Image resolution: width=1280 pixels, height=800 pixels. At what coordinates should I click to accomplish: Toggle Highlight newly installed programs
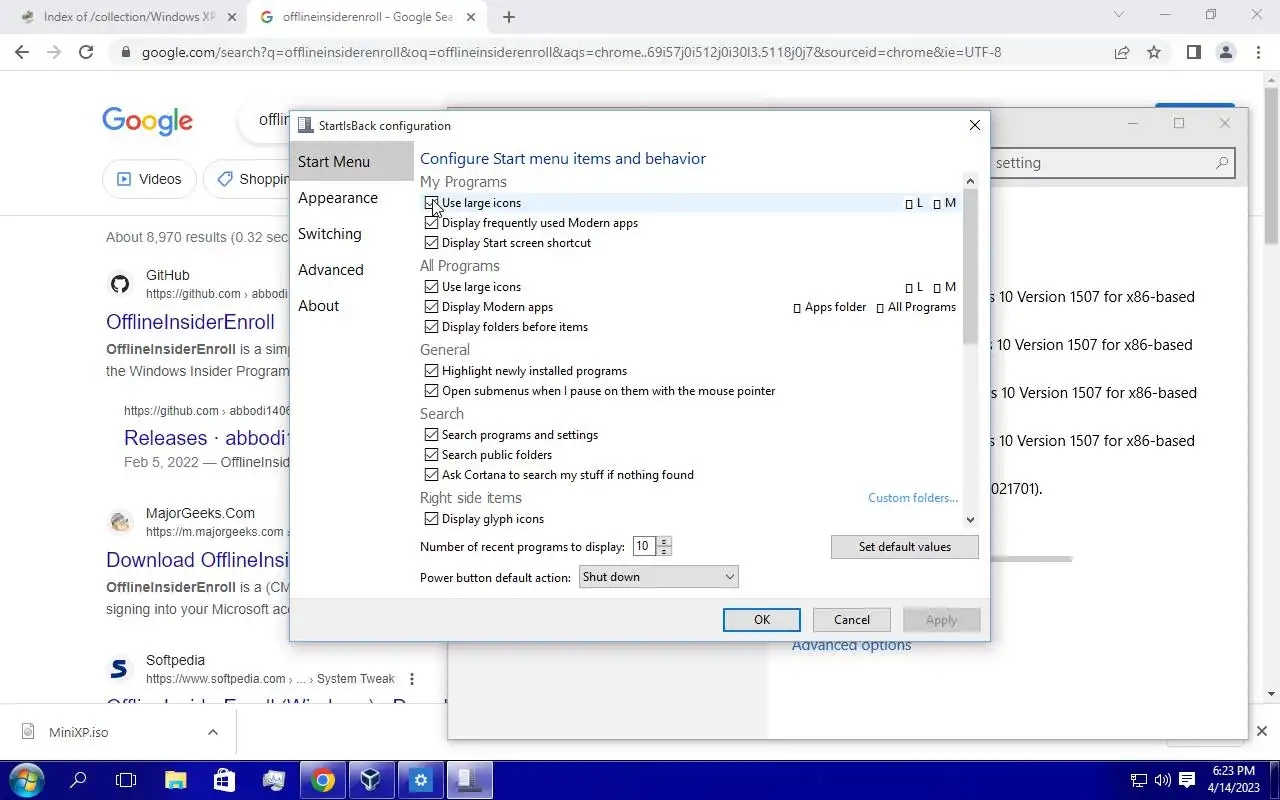[431, 371]
